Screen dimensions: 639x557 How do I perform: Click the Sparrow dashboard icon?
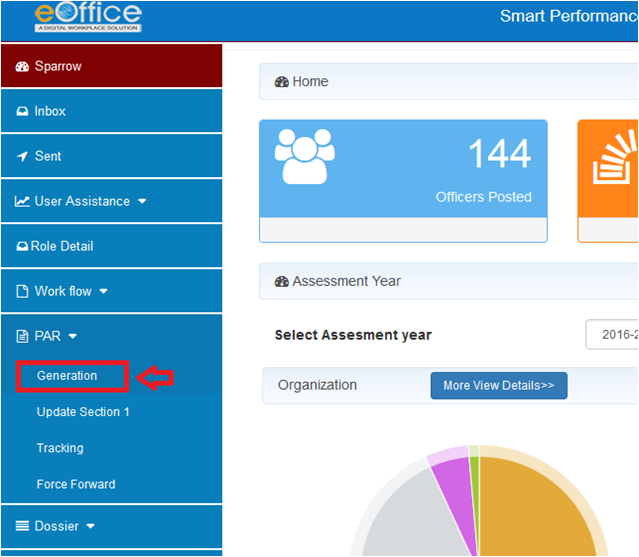tap(22, 66)
